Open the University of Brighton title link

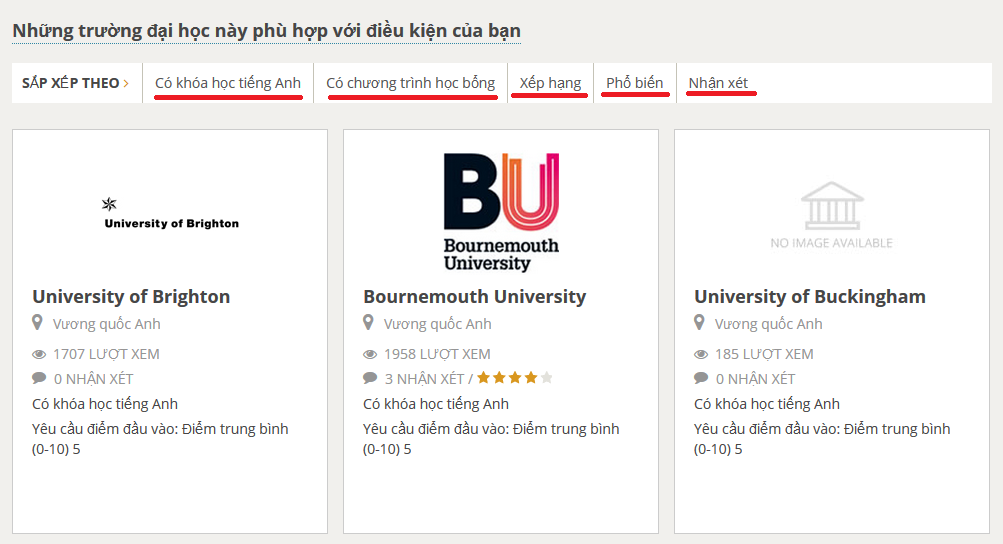(x=131, y=296)
